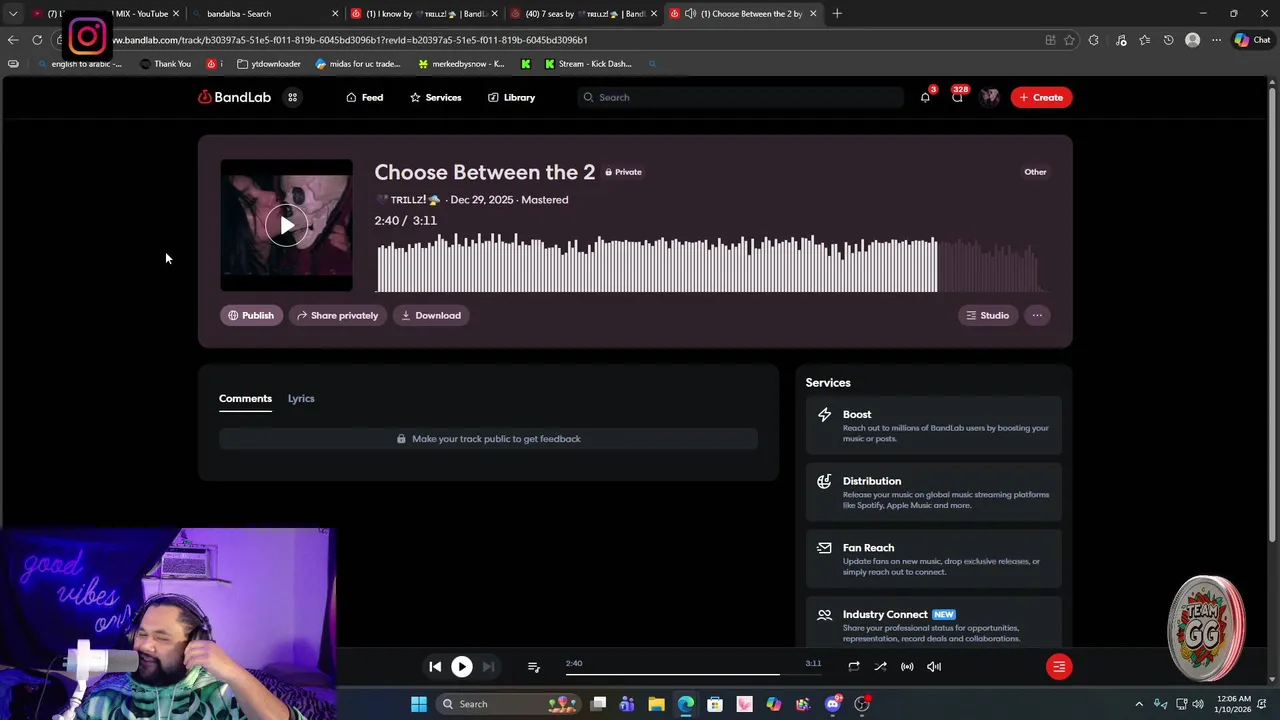Click the Other genre tag
The height and width of the screenshot is (720, 1280).
pyautogui.click(x=1035, y=172)
